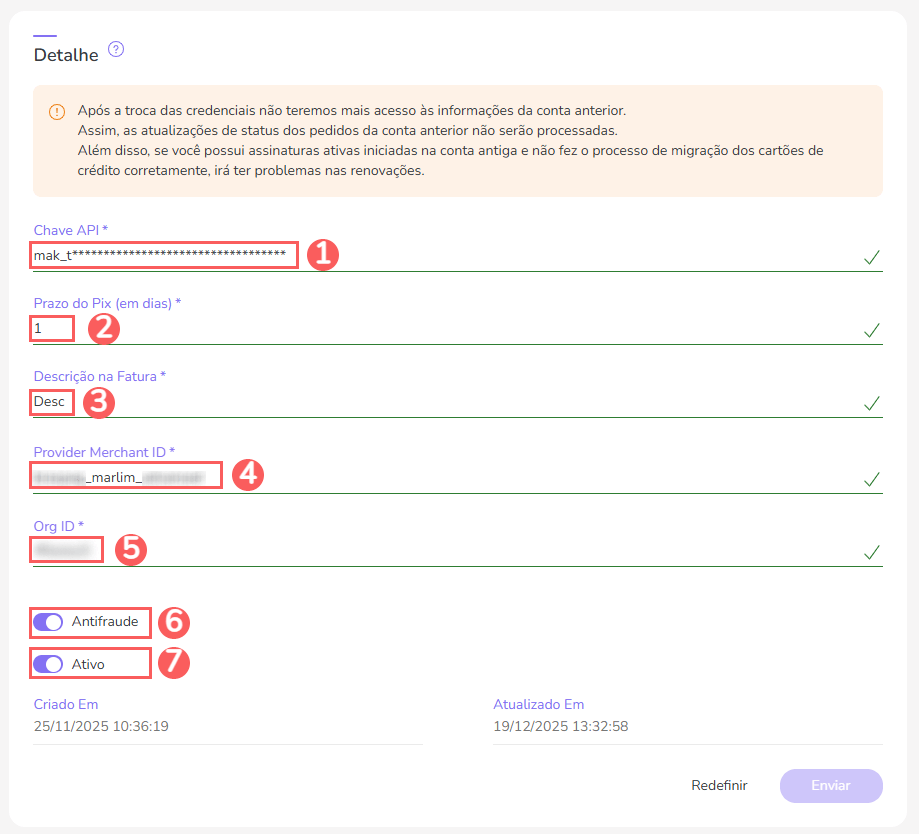Viewport: 919px width, 834px height.
Task: Disable the Antifraude toggle switch
Action: [x=48, y=622]
